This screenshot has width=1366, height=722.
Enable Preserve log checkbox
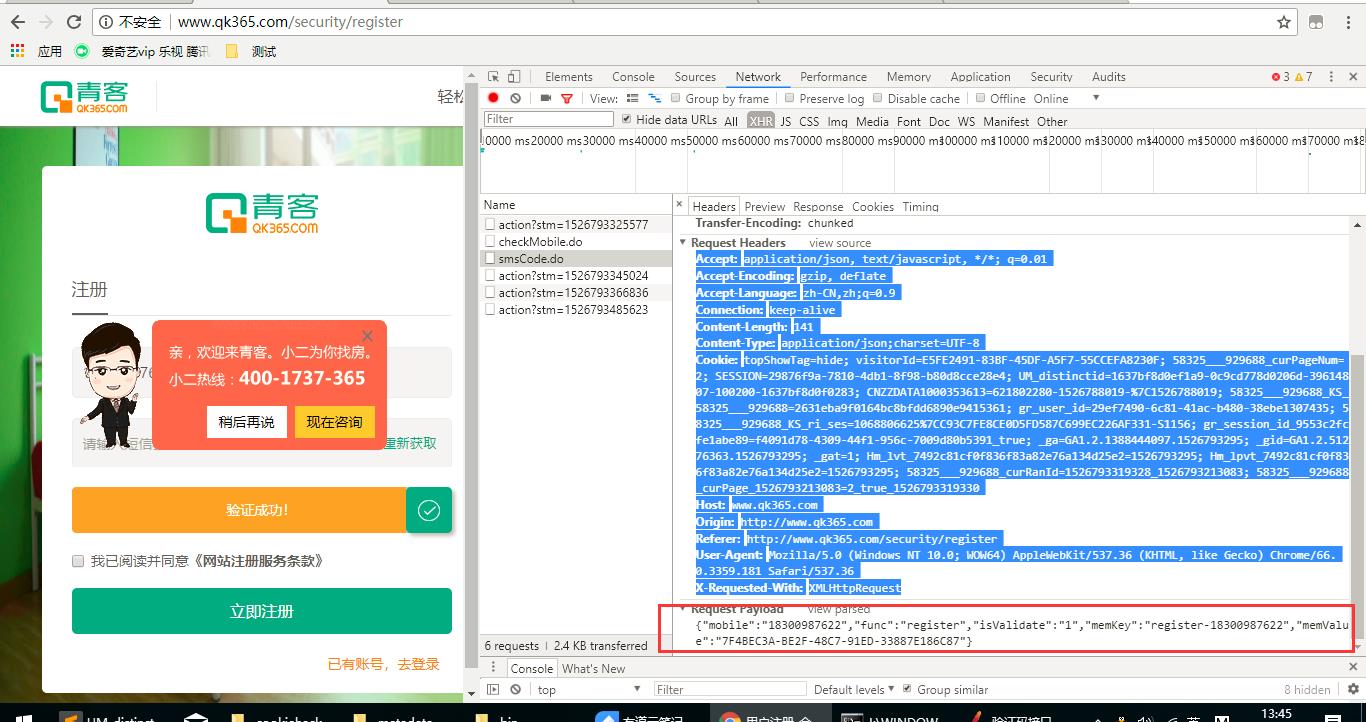click(790, 98)
